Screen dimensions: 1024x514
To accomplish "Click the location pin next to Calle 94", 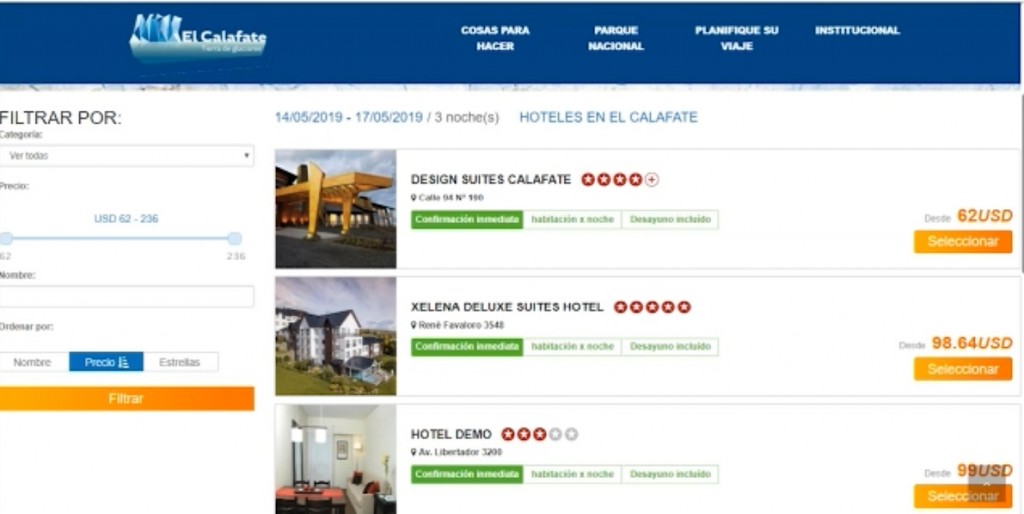I will click(x=413, y=198).
